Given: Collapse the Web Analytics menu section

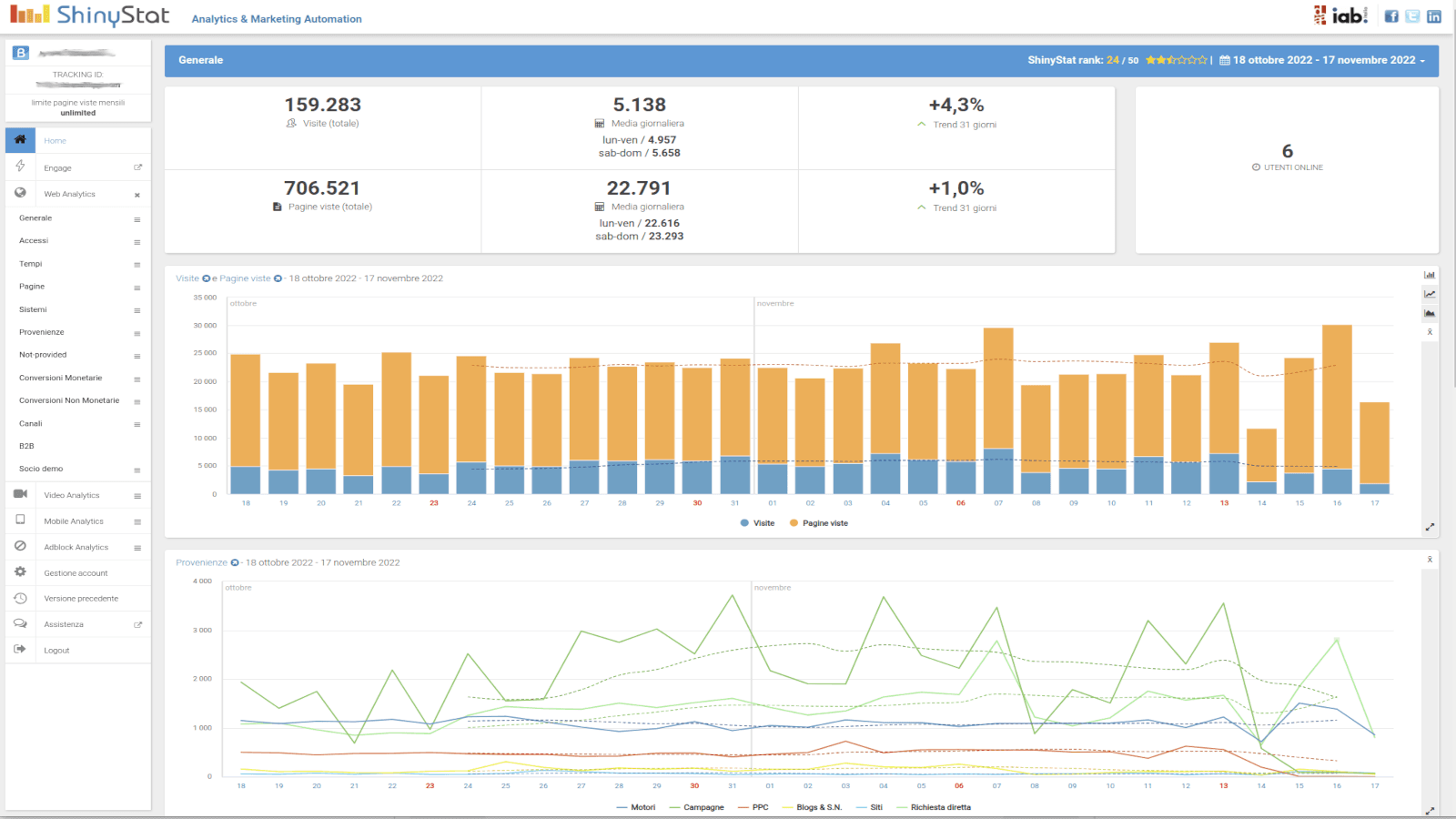Looking at the screenshot, I should point(137,195).
